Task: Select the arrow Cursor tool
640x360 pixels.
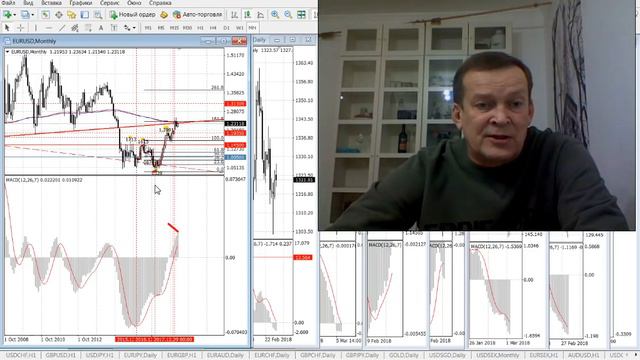Action: coord(7,28)
